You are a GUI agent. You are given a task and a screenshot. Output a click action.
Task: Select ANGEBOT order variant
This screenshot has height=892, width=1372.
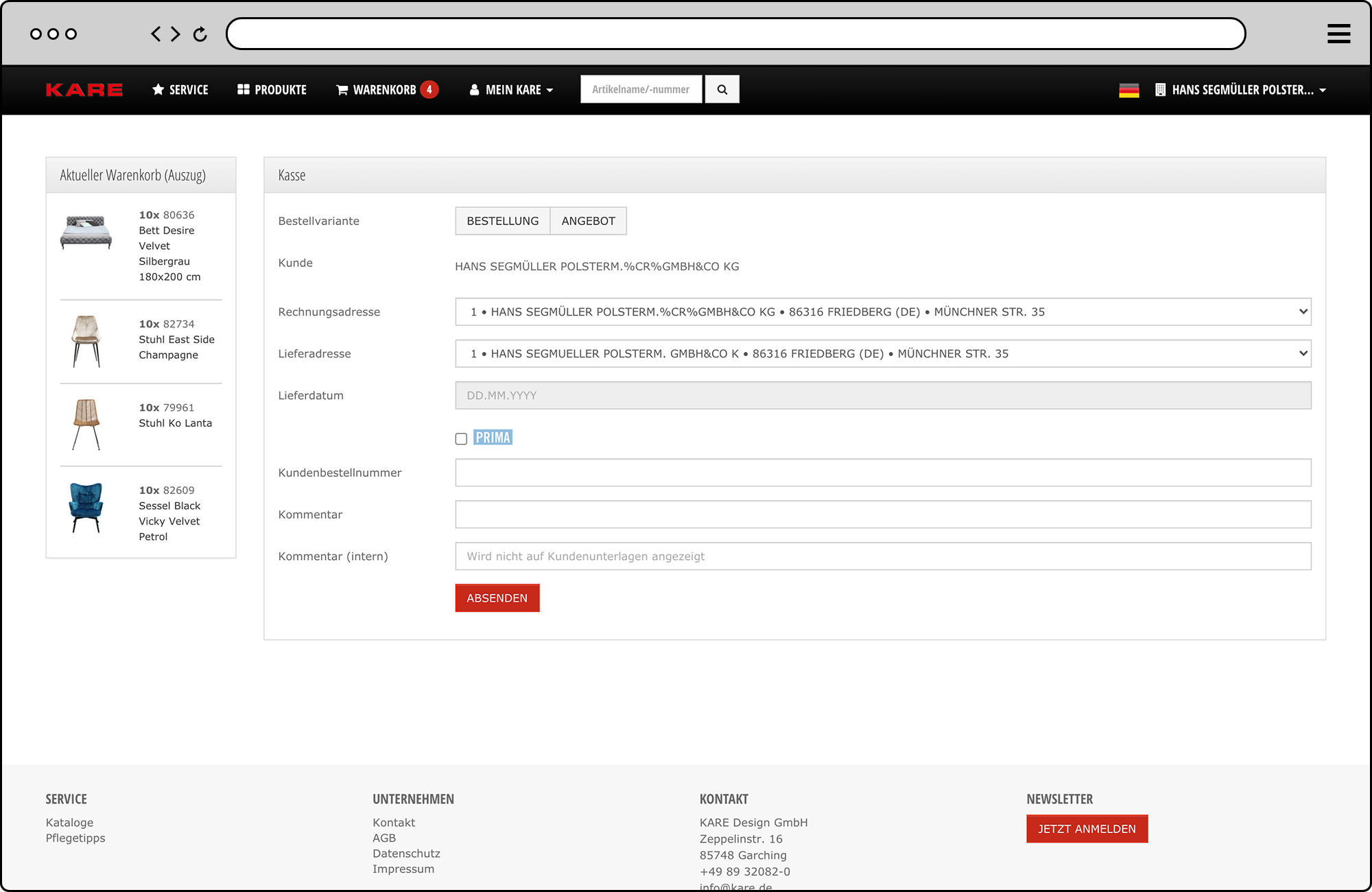[588, 221]
